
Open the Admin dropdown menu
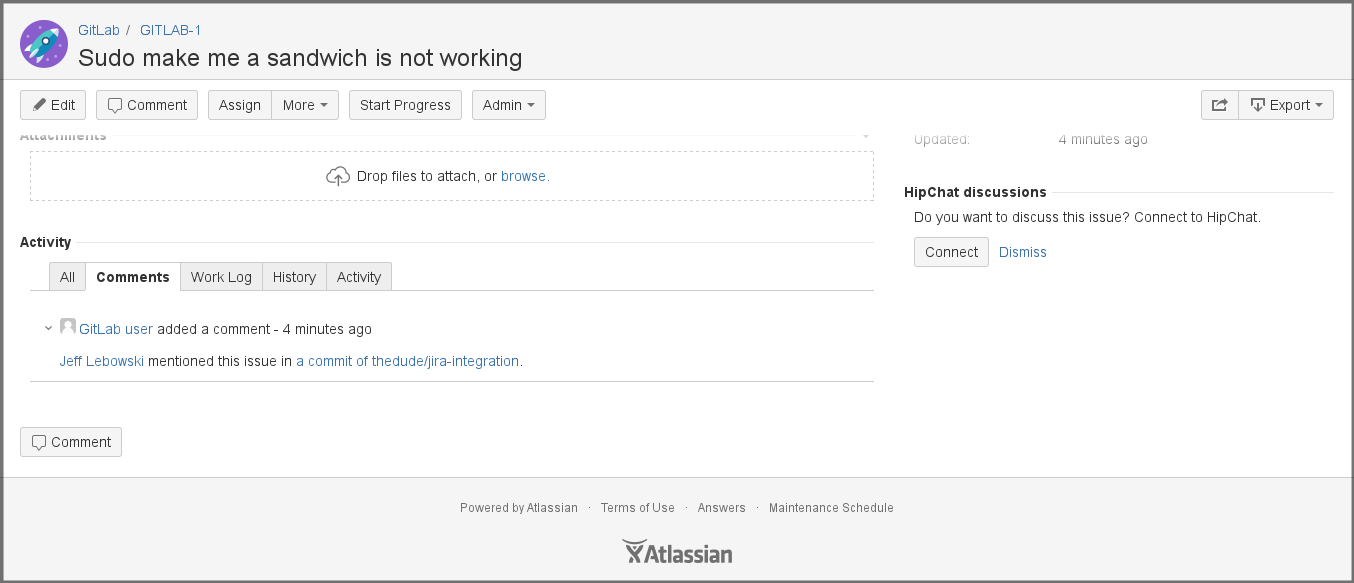coord(508,104)
